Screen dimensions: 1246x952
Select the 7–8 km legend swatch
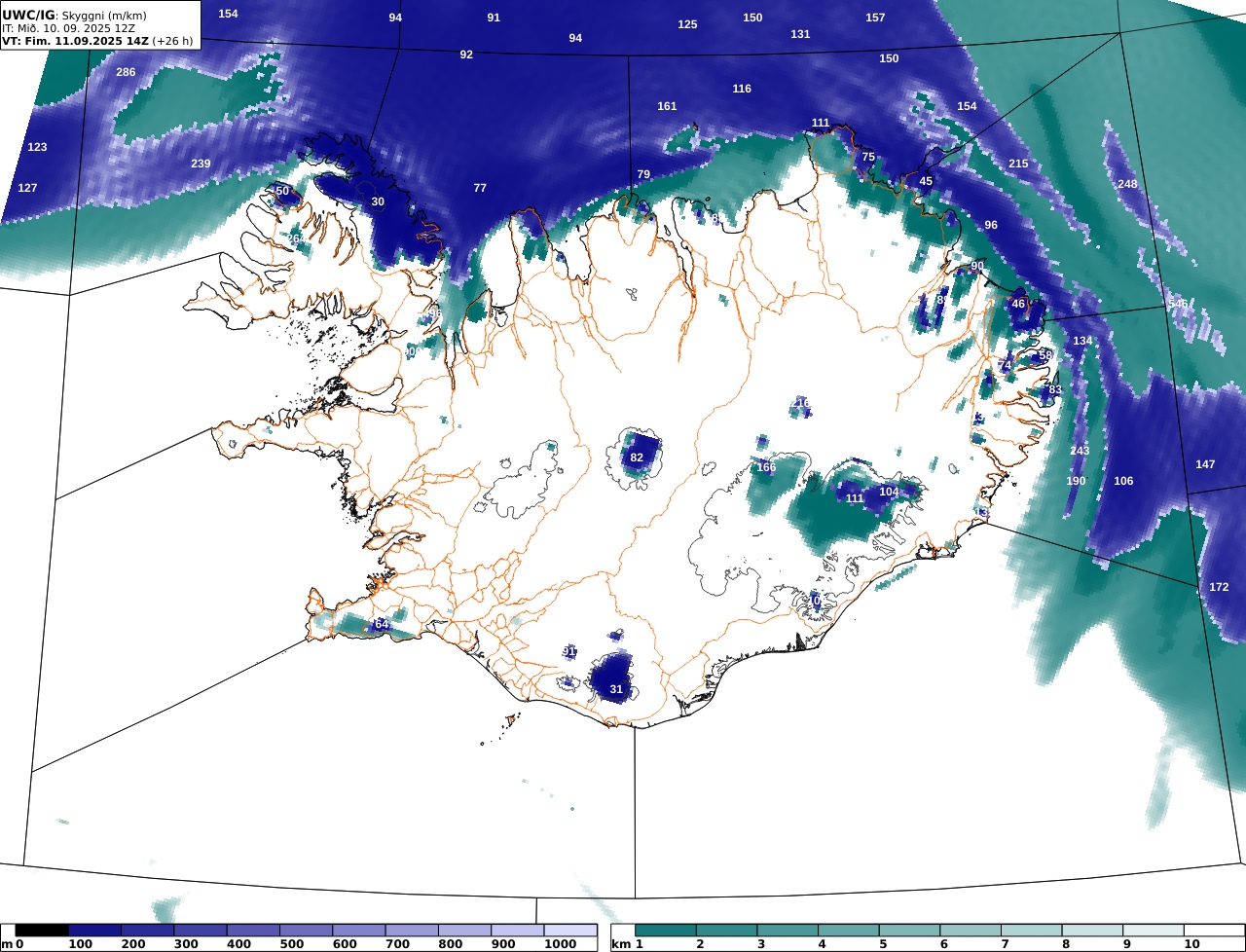pyautogui.click(x=1031, y=931)
